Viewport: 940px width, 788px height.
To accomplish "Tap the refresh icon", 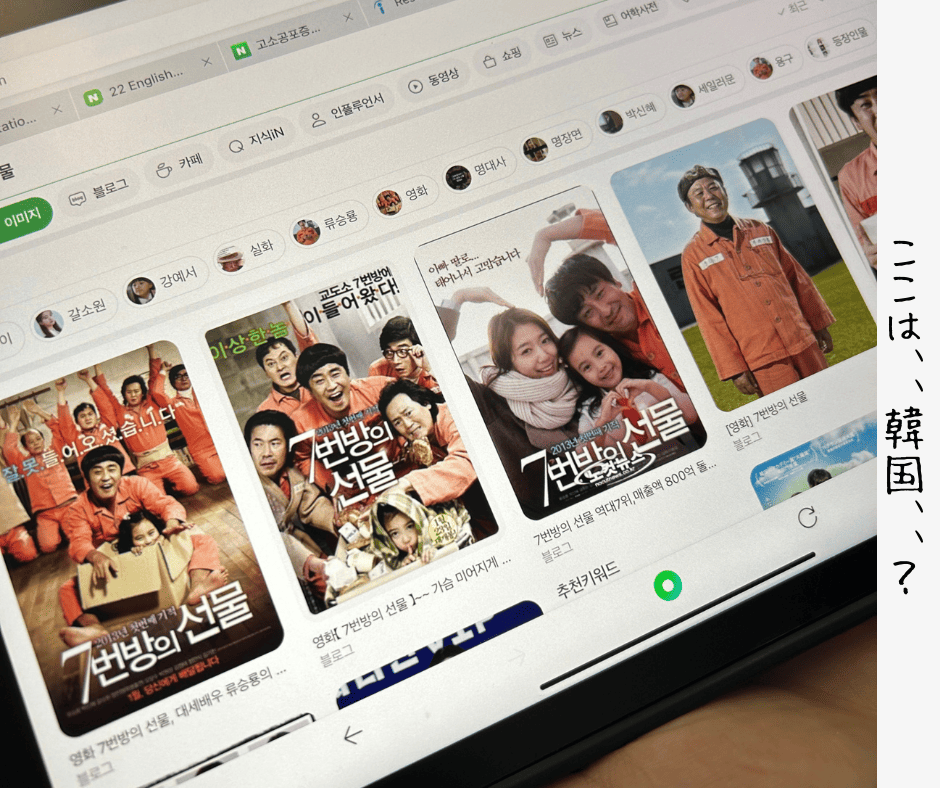I will tap(807, 517).
